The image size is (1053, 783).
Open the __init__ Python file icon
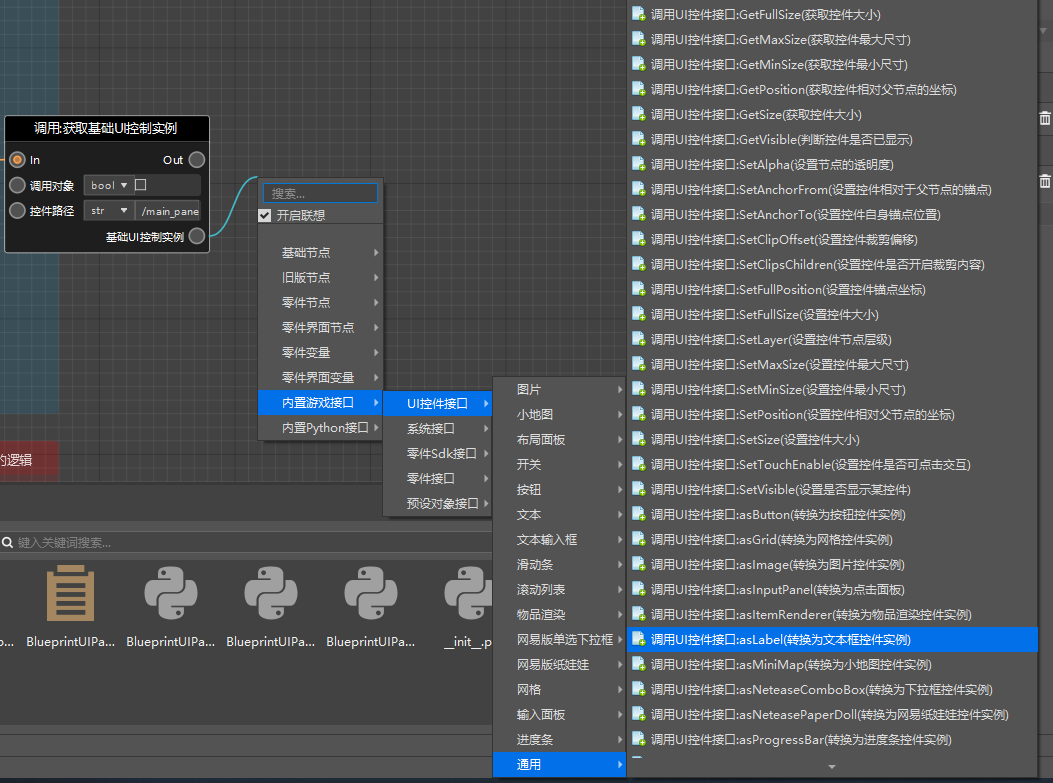click(470, 597)
